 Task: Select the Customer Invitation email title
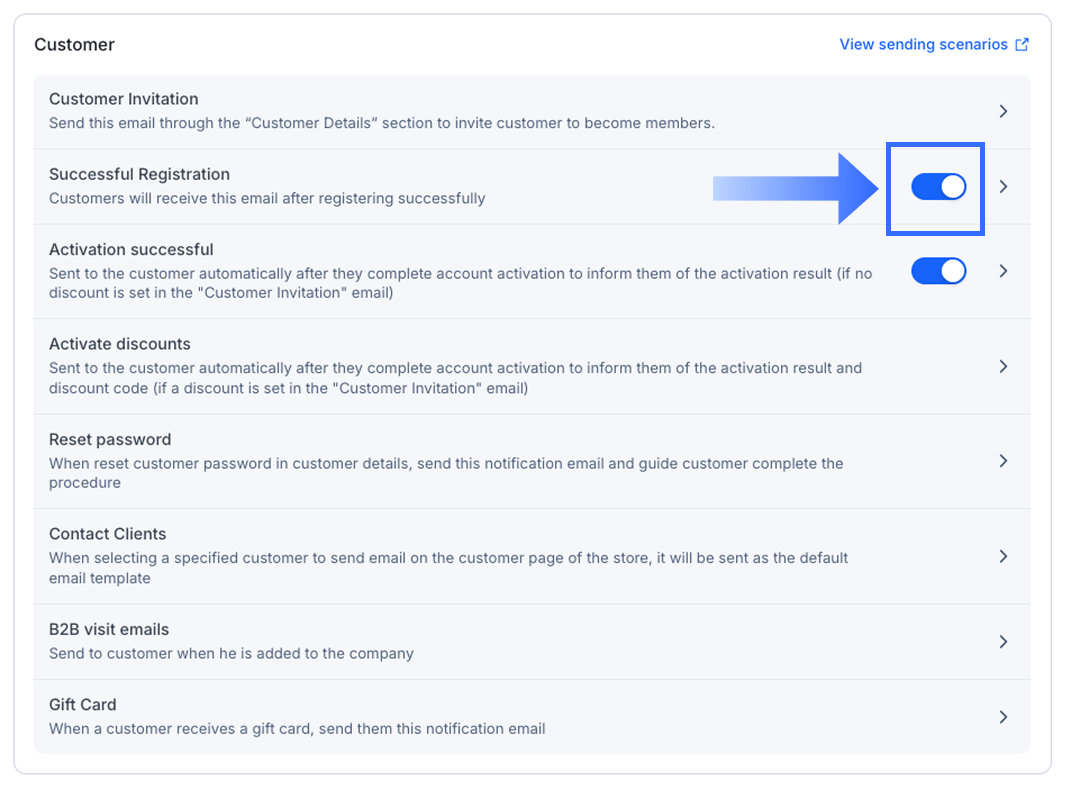click(124, 99)
